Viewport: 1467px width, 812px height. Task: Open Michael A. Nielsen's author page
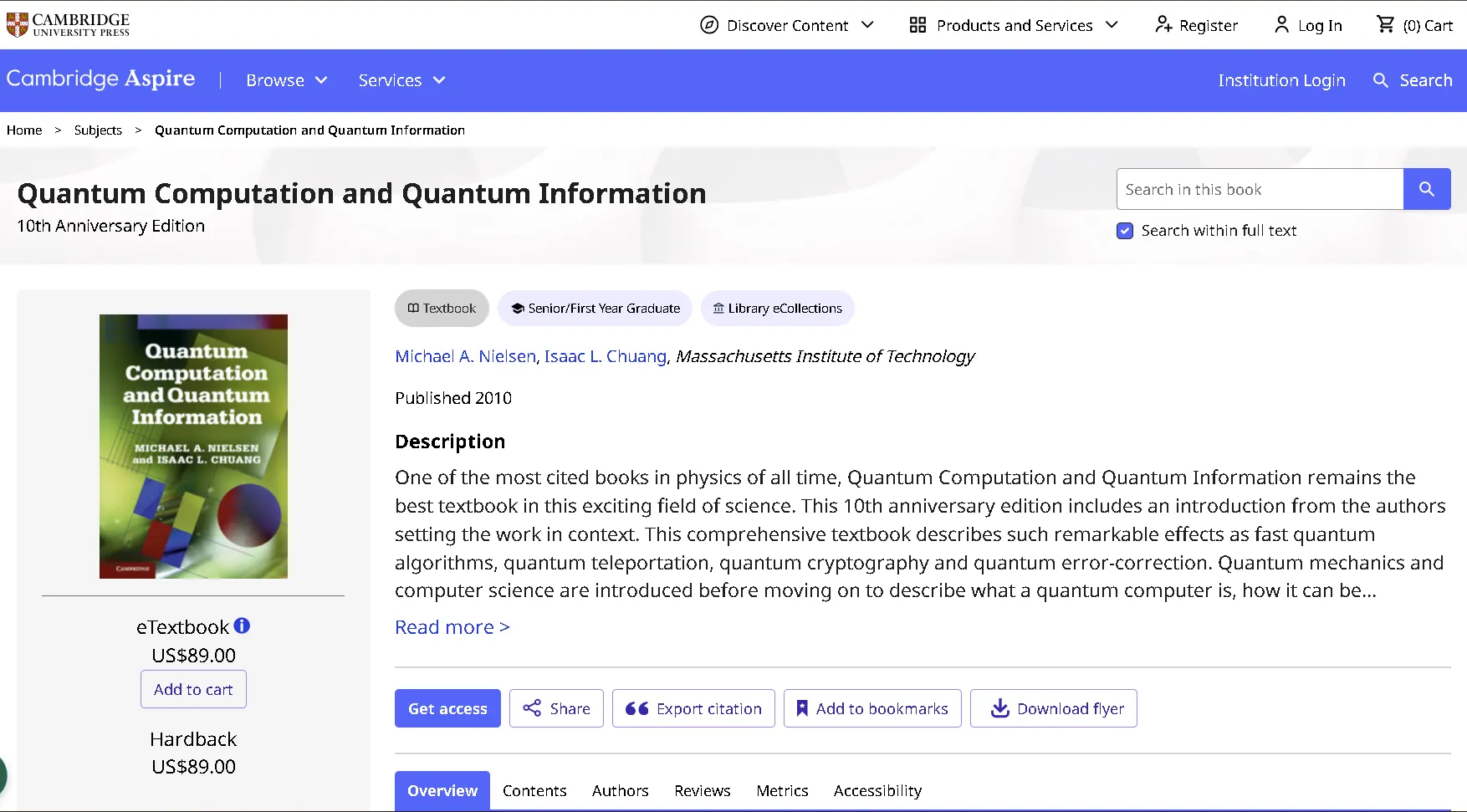click(465, 356)
